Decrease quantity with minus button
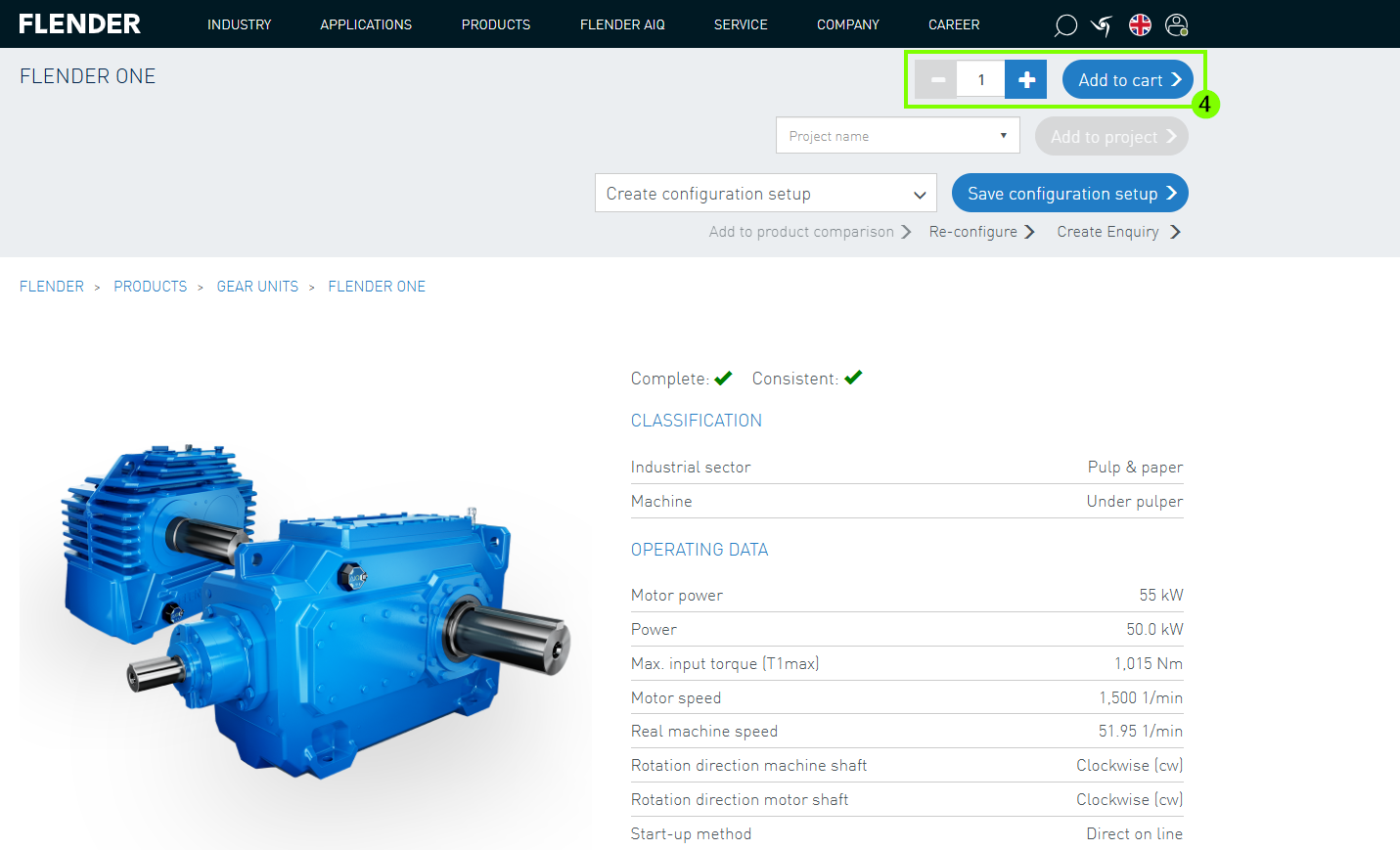 pyautogui.click(x=937, y=80)
